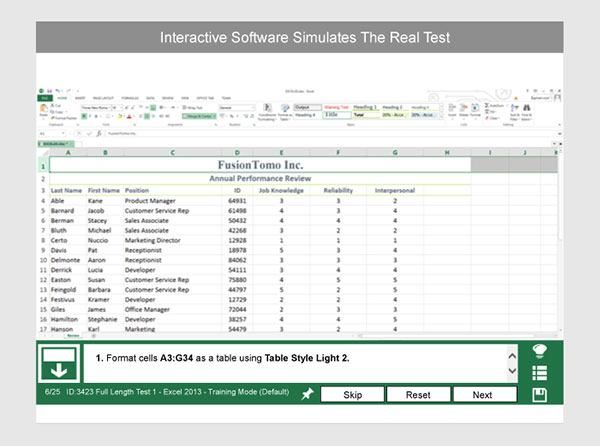Toggle Bottom Align in alignment group
The image size is (600, 446).
pos(153,107)
